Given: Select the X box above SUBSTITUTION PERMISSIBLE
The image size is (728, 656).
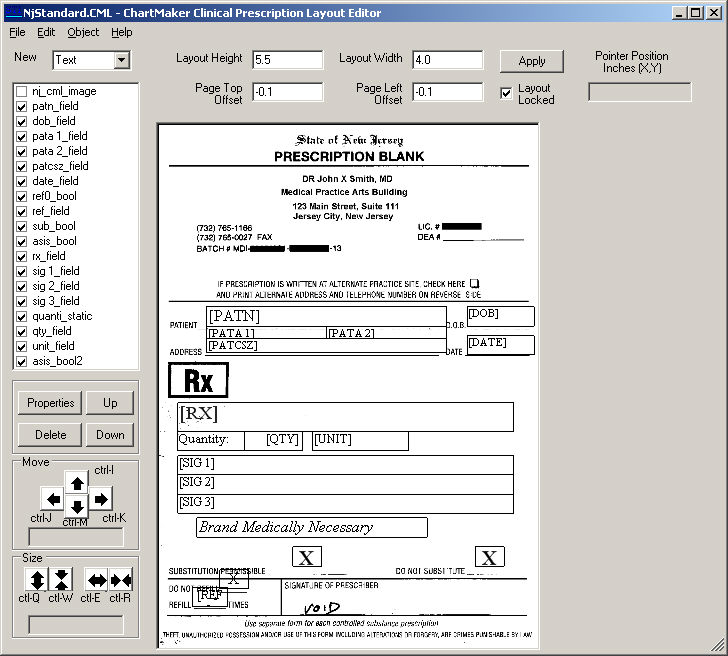Looking at the screenshot, I should coord(307,557).
